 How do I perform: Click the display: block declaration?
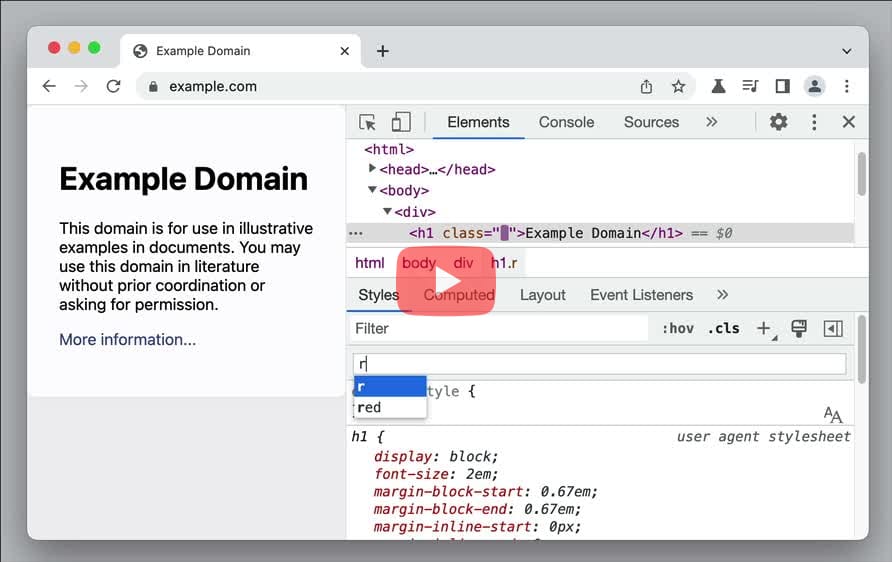tap(436, 456)
